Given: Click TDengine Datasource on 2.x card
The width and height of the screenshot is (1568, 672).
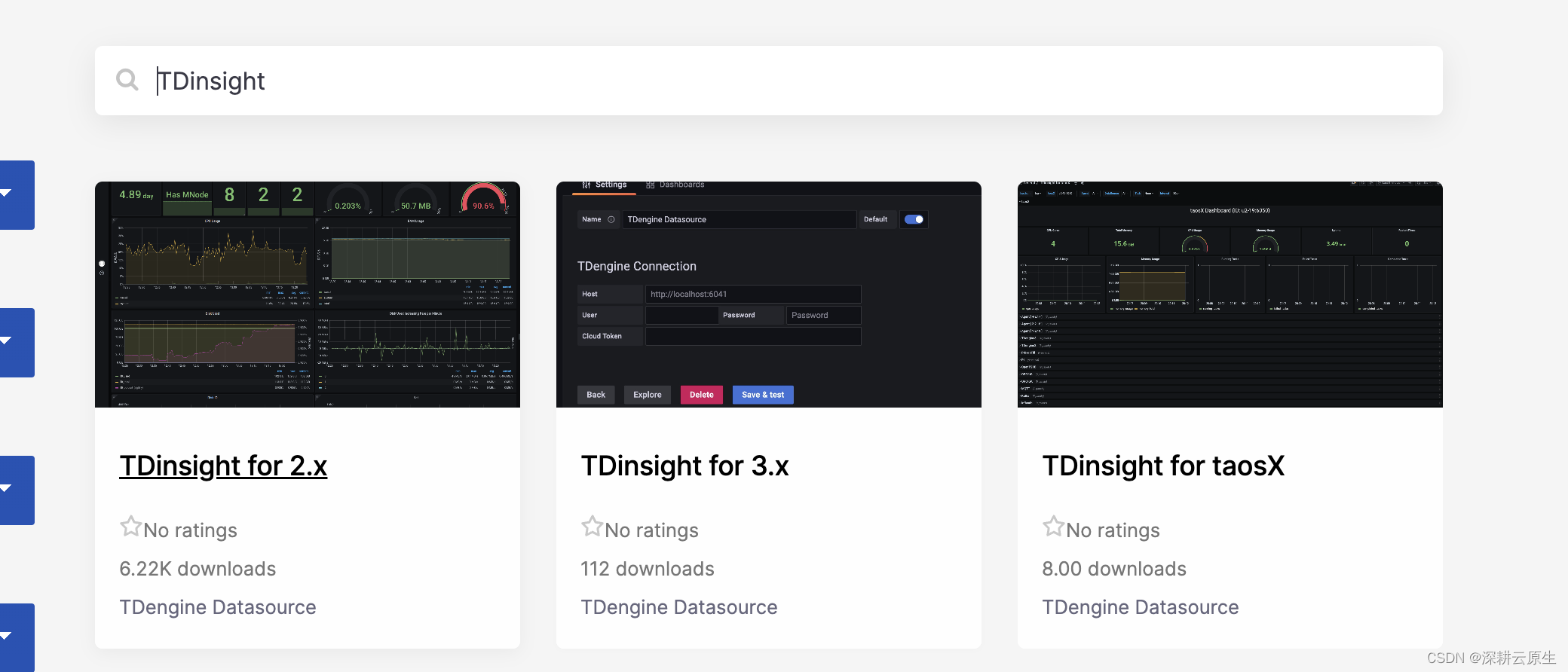Looking at the screenshot, I should pyautogui.click(x=218, y=607).
